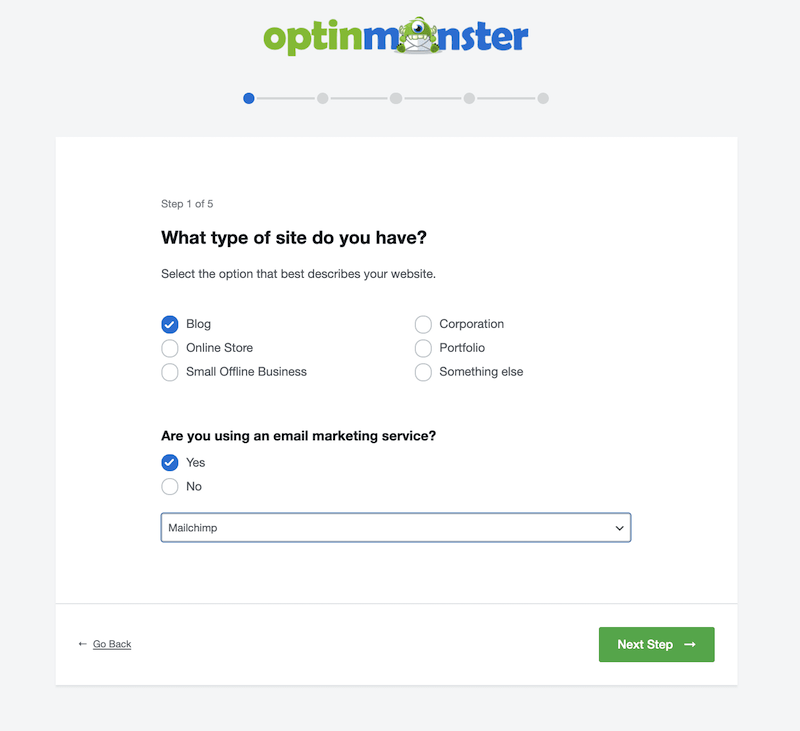
Task: Click the second progress dot
Action: coord(322,98)
